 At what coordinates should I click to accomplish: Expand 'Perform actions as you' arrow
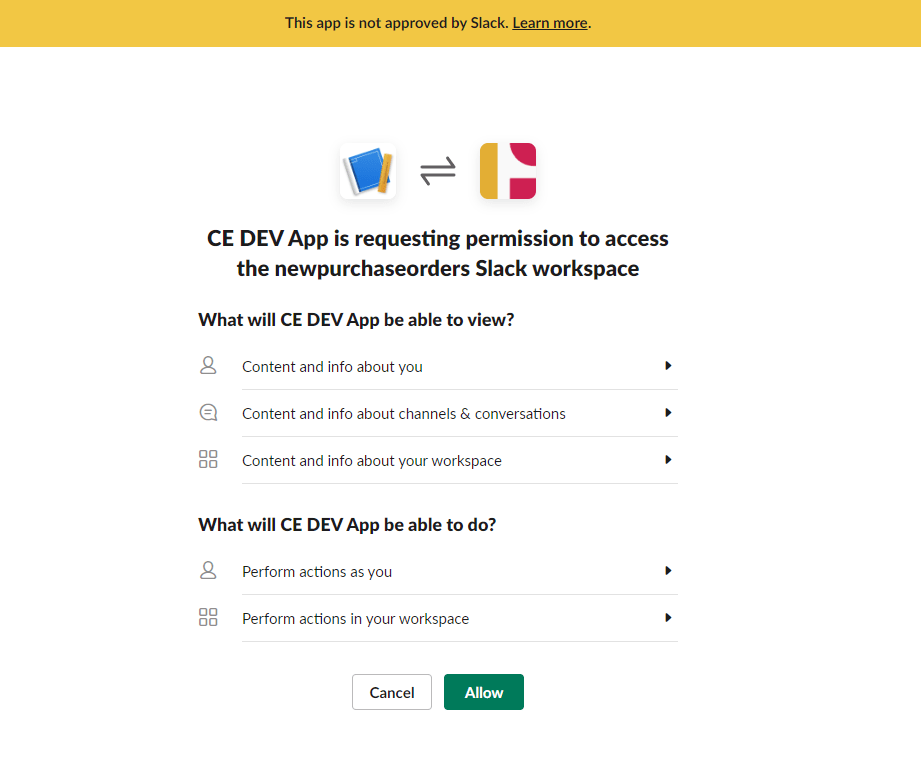coord(668,571)
